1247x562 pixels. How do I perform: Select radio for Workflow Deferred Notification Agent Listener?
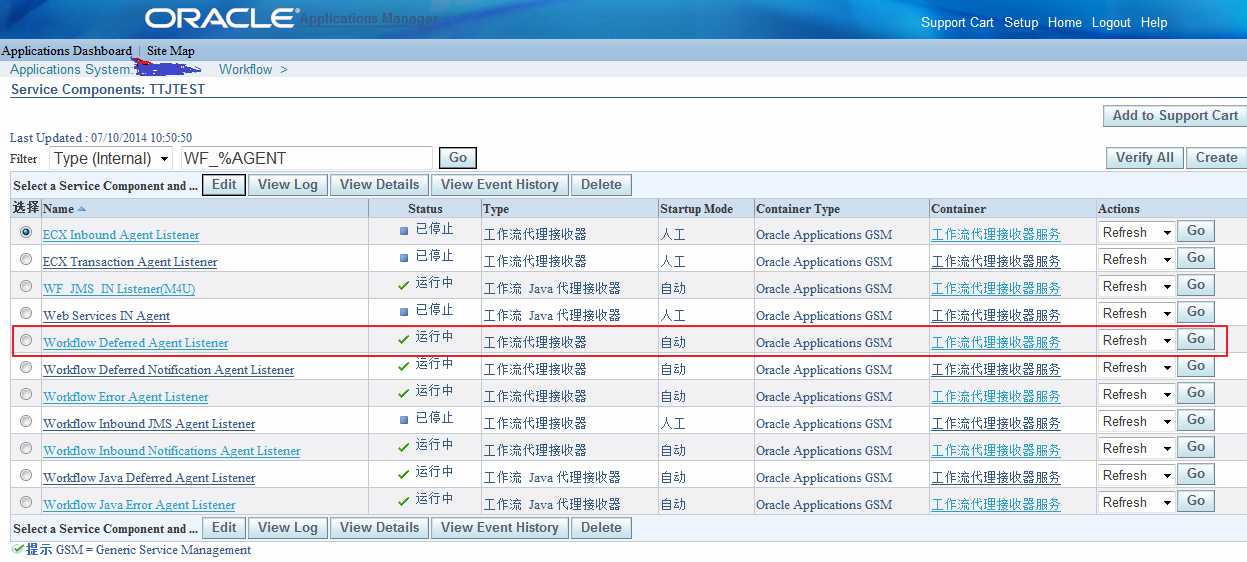point(26,367)
